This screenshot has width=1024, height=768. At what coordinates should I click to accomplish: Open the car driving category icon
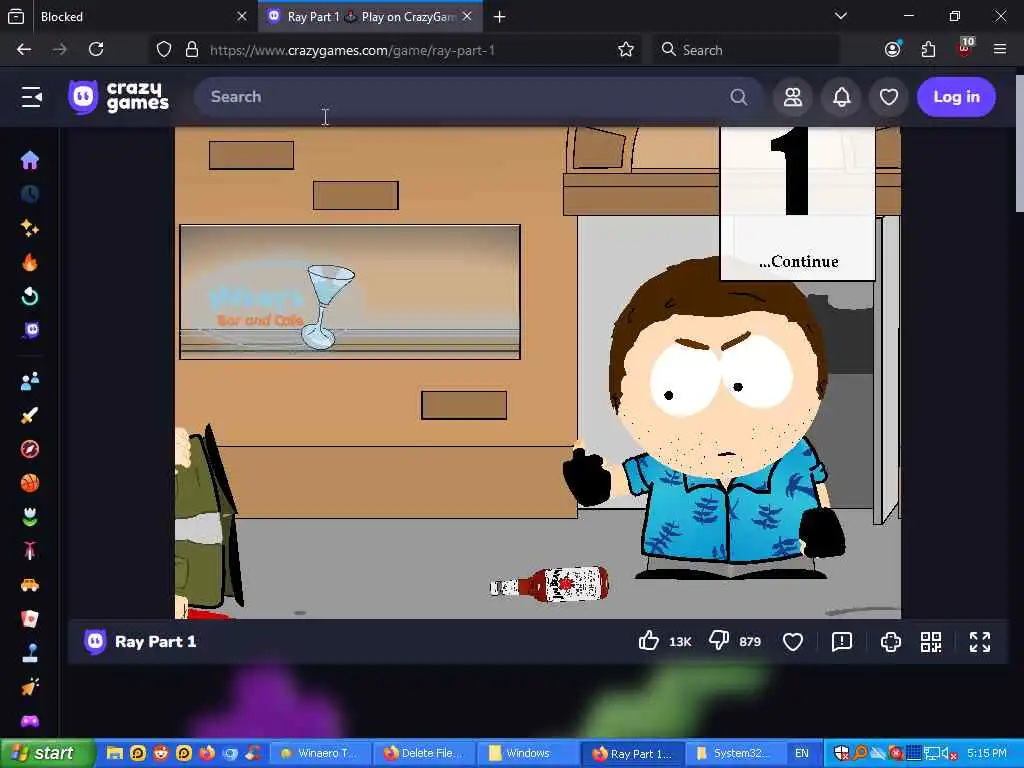coord(29,585)
